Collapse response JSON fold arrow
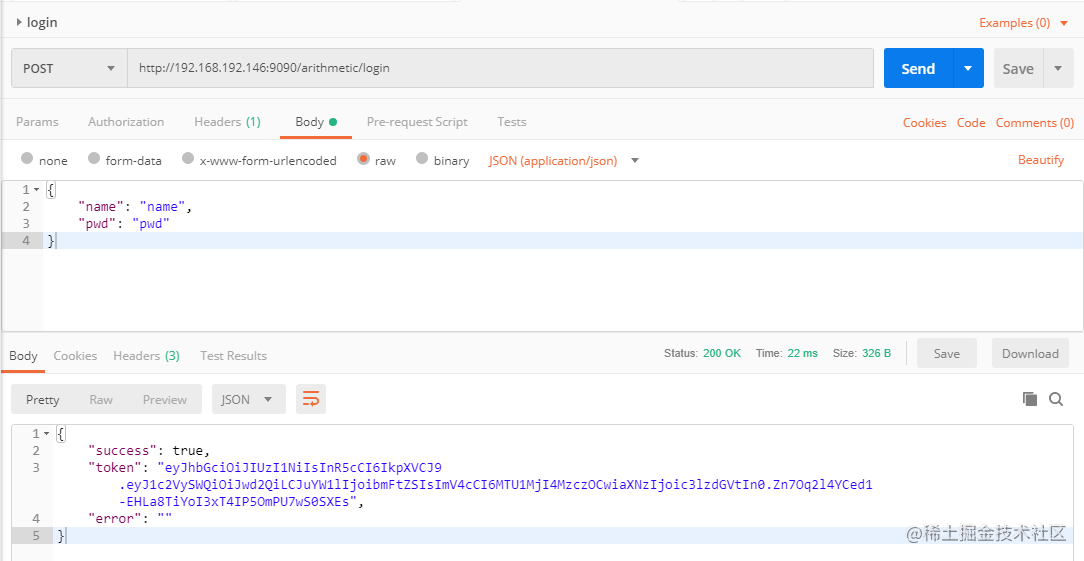This screenshot has height=561, width=1084. coord(46,434)
